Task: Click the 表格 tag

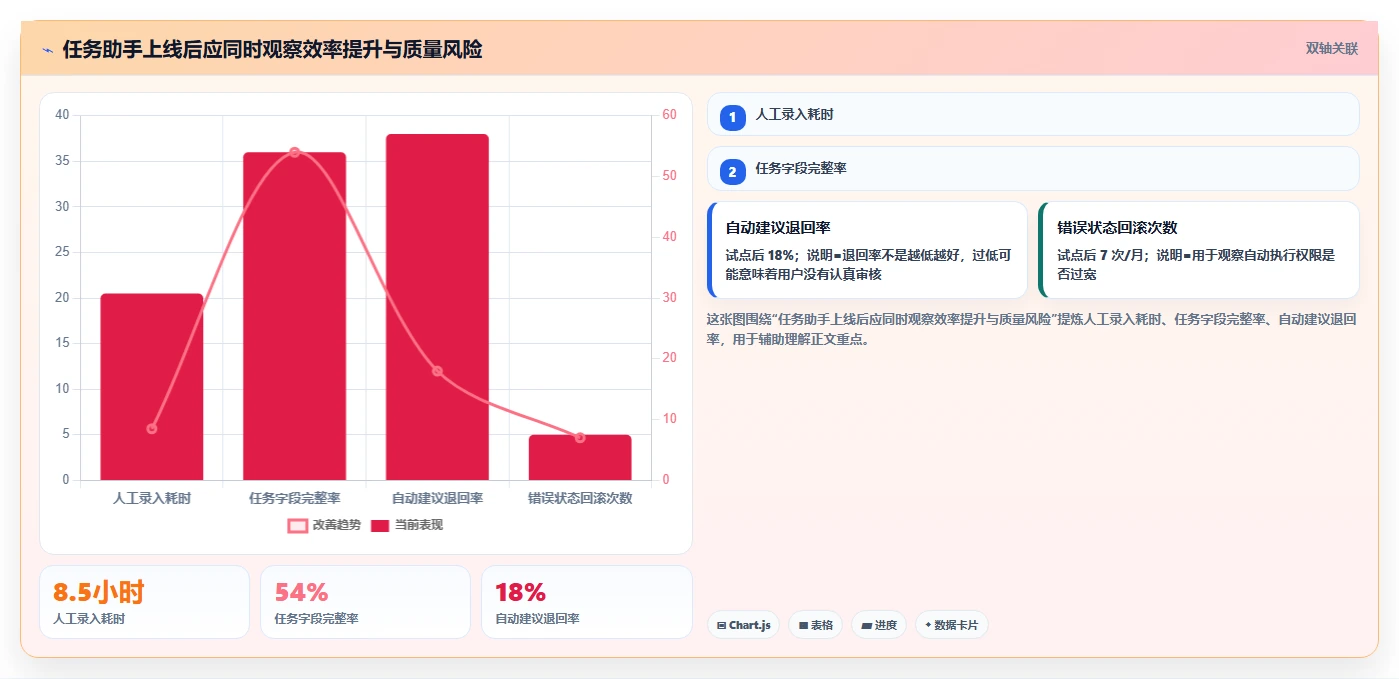Action: point(815,625)
